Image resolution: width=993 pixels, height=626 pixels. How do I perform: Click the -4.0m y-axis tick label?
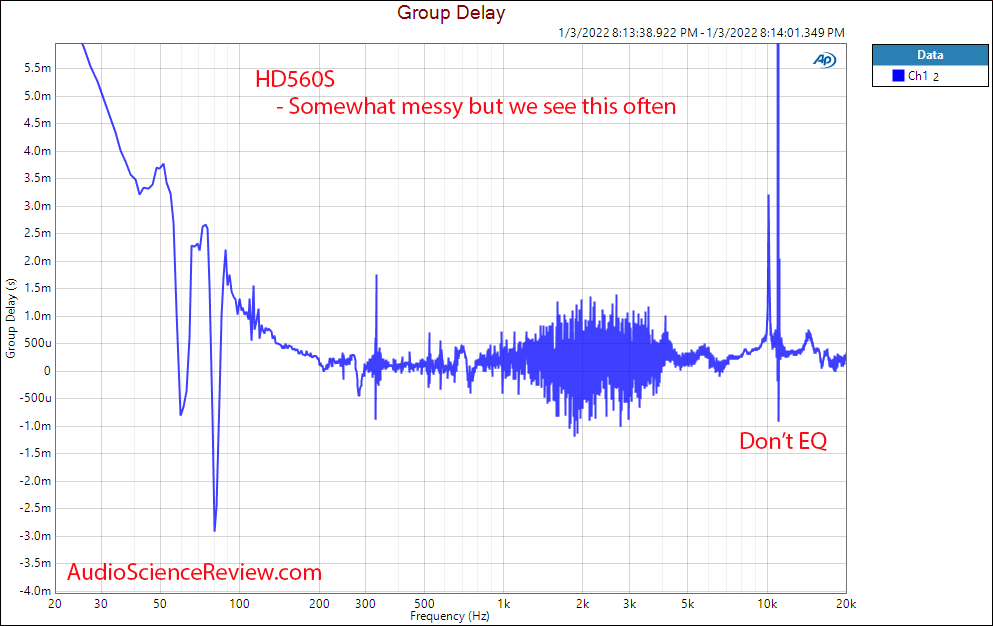35,591
